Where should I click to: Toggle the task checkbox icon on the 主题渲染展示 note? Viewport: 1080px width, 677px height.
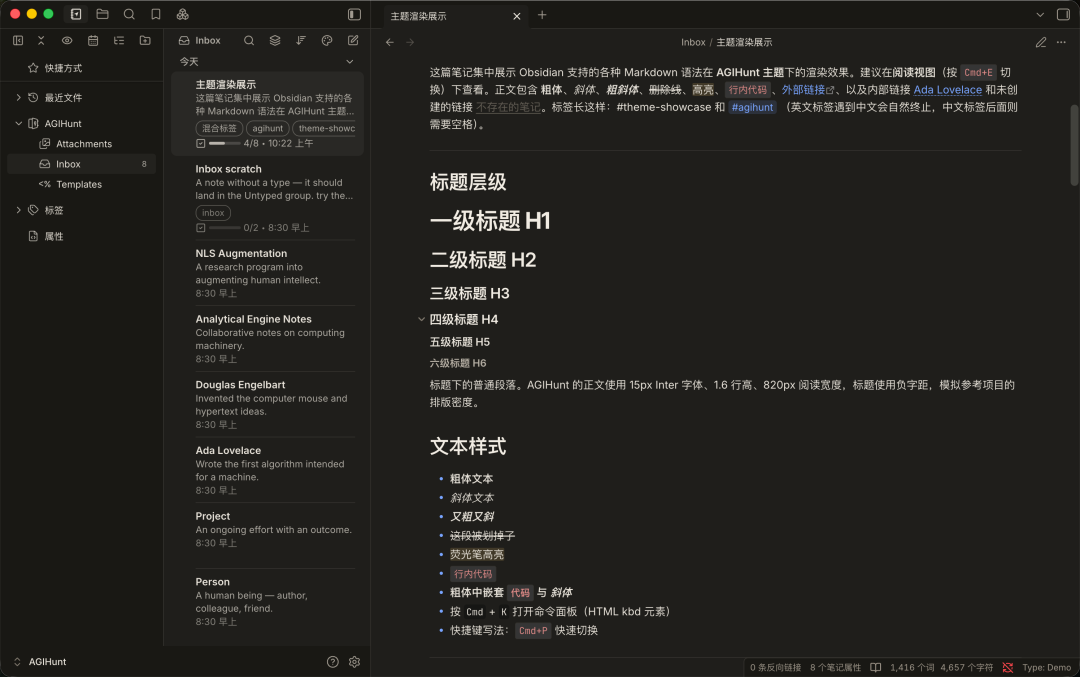click(200, 143)
